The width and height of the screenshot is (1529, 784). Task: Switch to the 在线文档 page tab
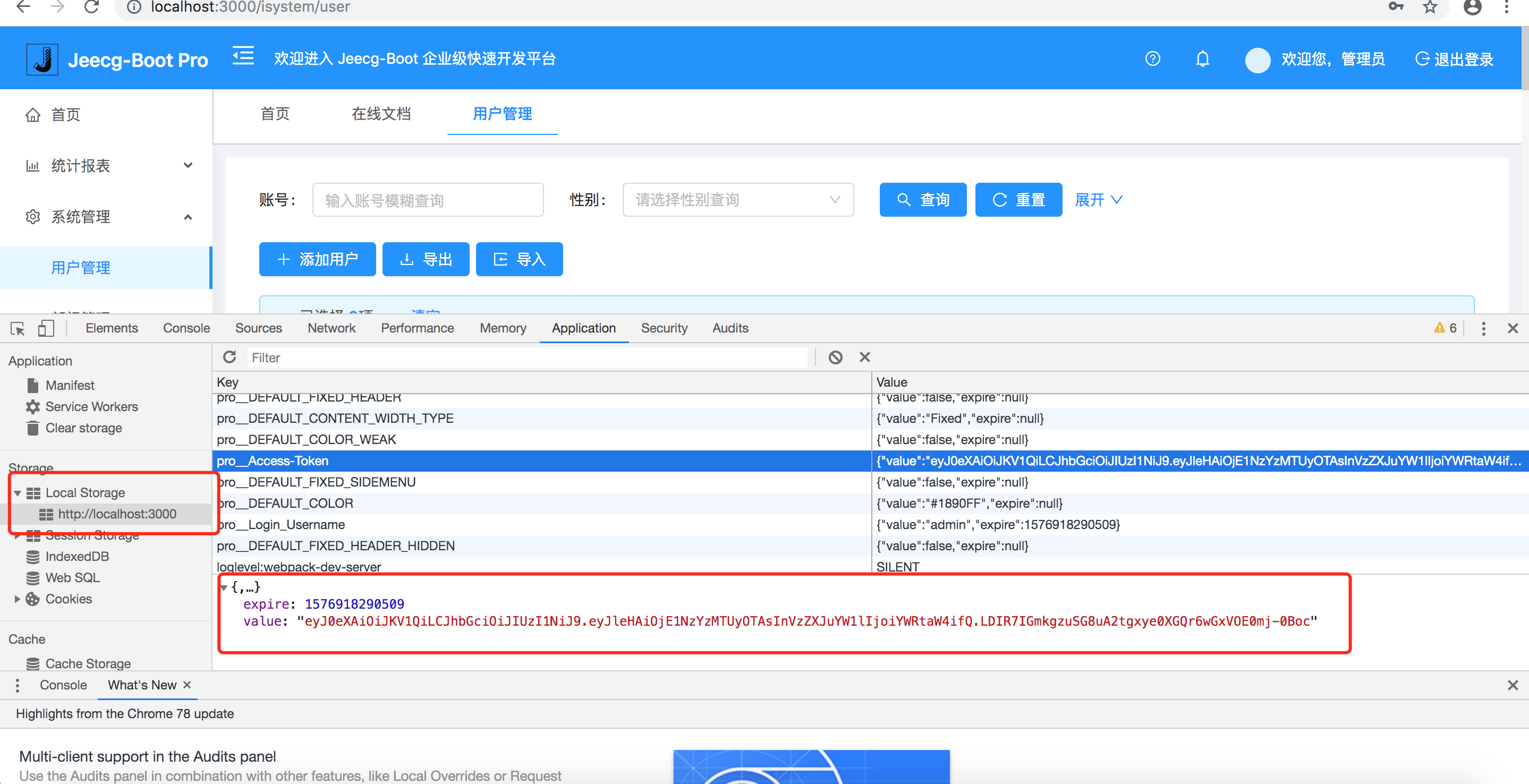click(381, 113)
